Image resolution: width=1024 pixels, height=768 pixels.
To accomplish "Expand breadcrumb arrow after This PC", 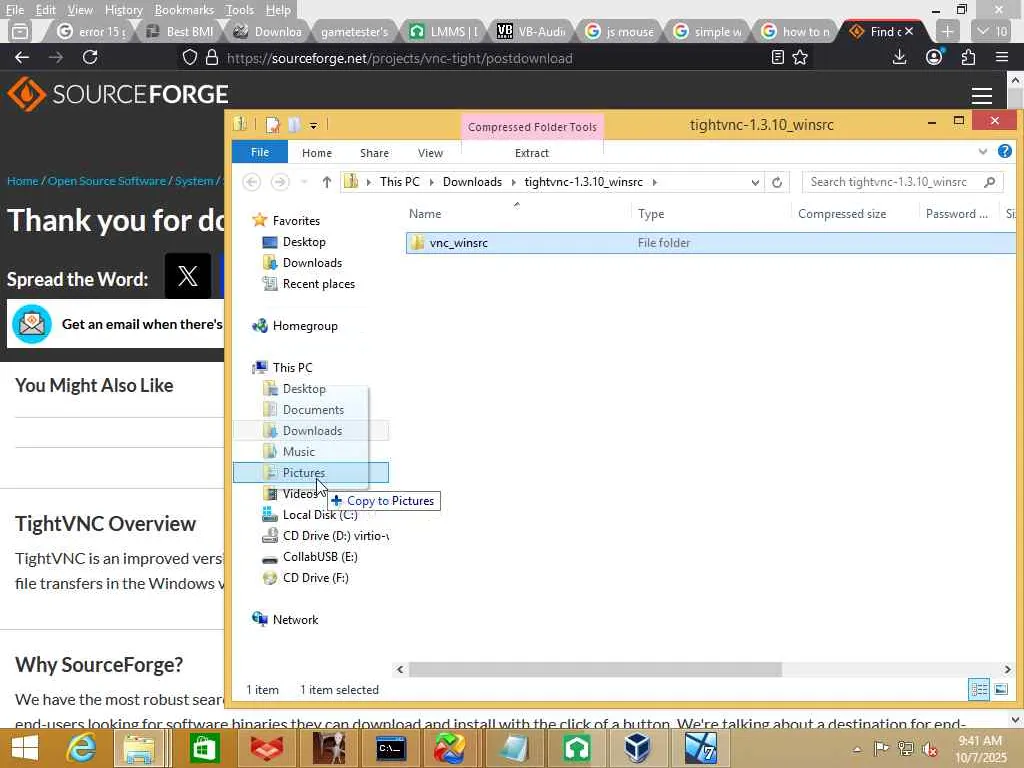I will click(432, 182).
